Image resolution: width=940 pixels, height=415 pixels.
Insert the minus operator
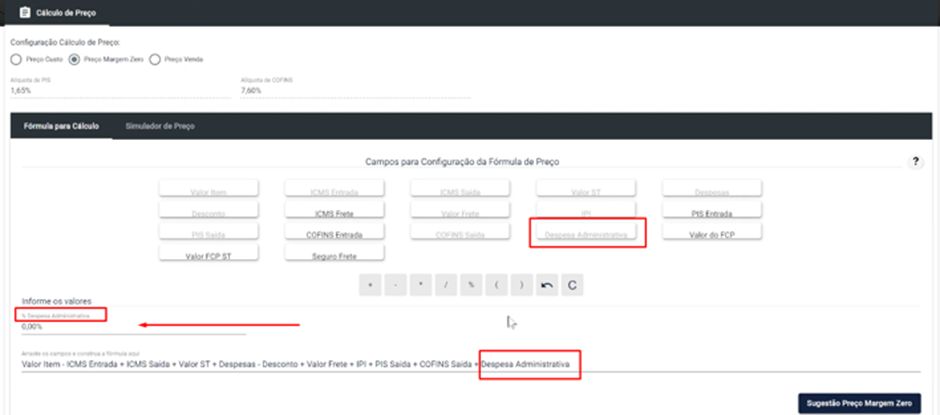pos(395,285)
